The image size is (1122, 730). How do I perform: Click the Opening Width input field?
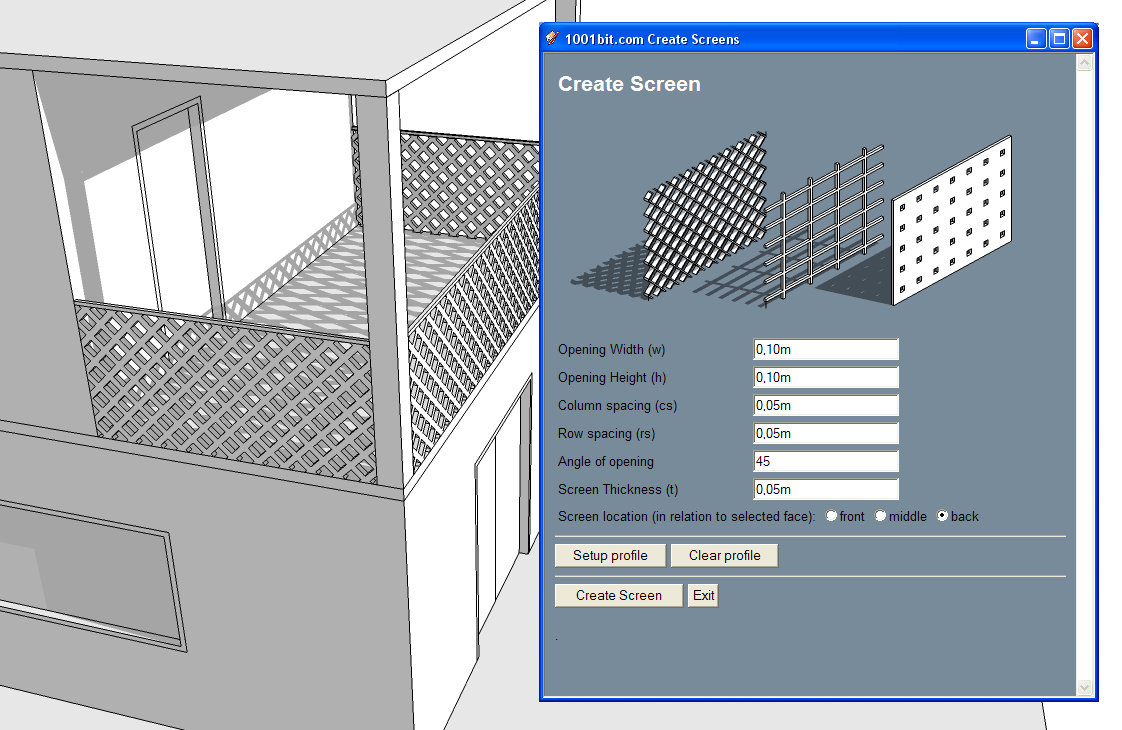[826, 349]
